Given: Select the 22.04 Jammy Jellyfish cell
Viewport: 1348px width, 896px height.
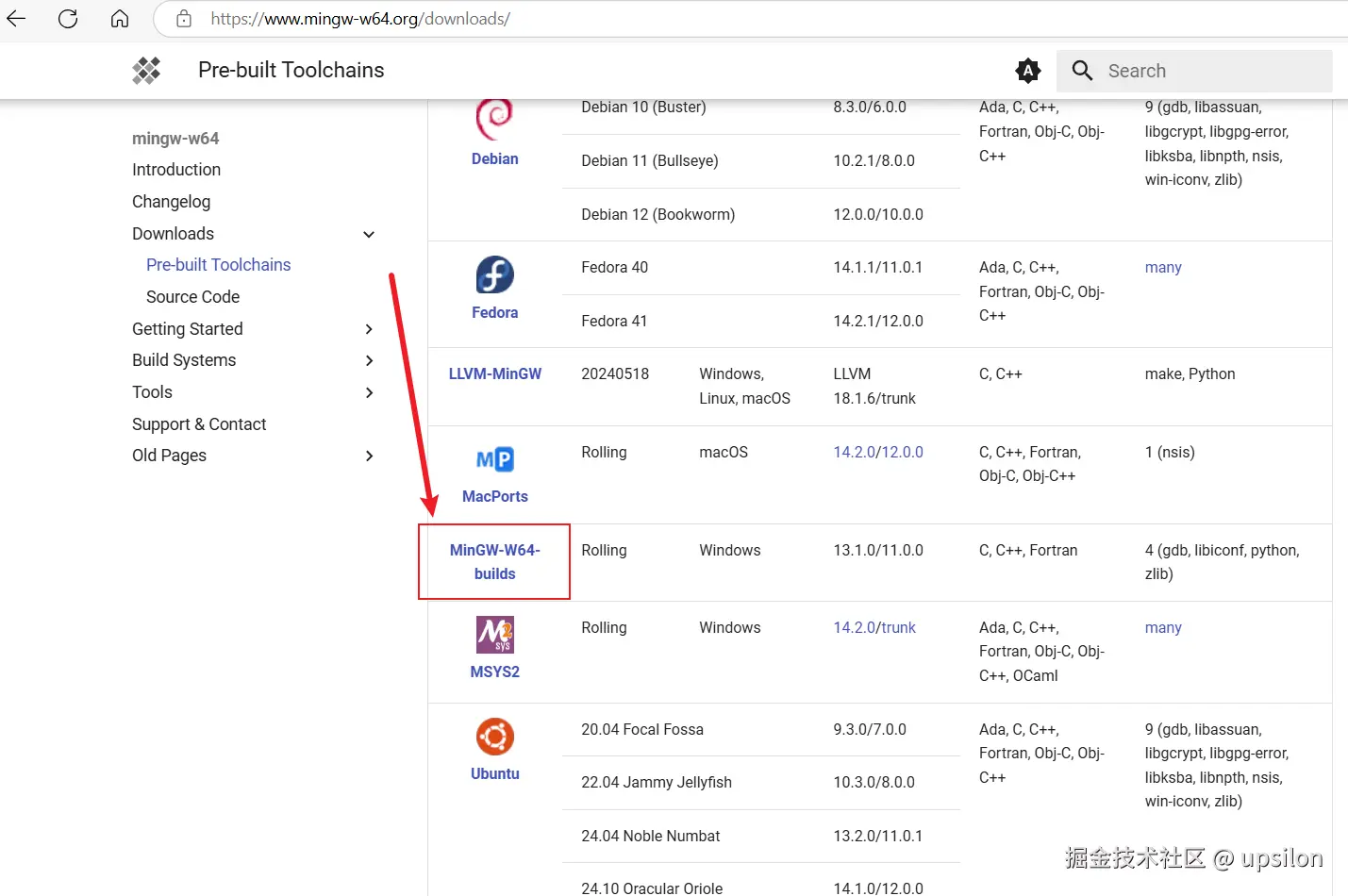Looking at the screenshot, I should pyautogui.click(x=657, y=783).
